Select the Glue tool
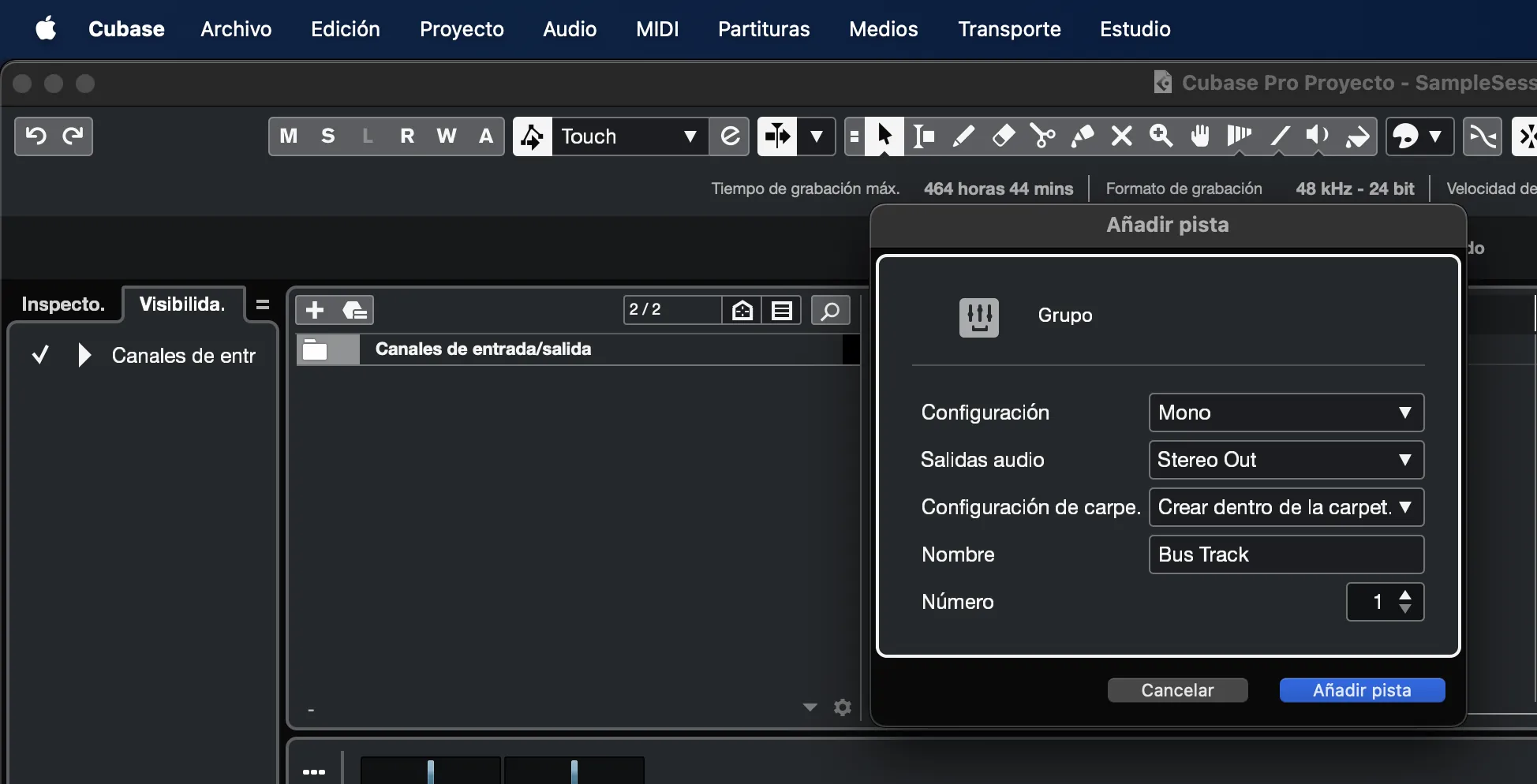 coord(1082,136)
